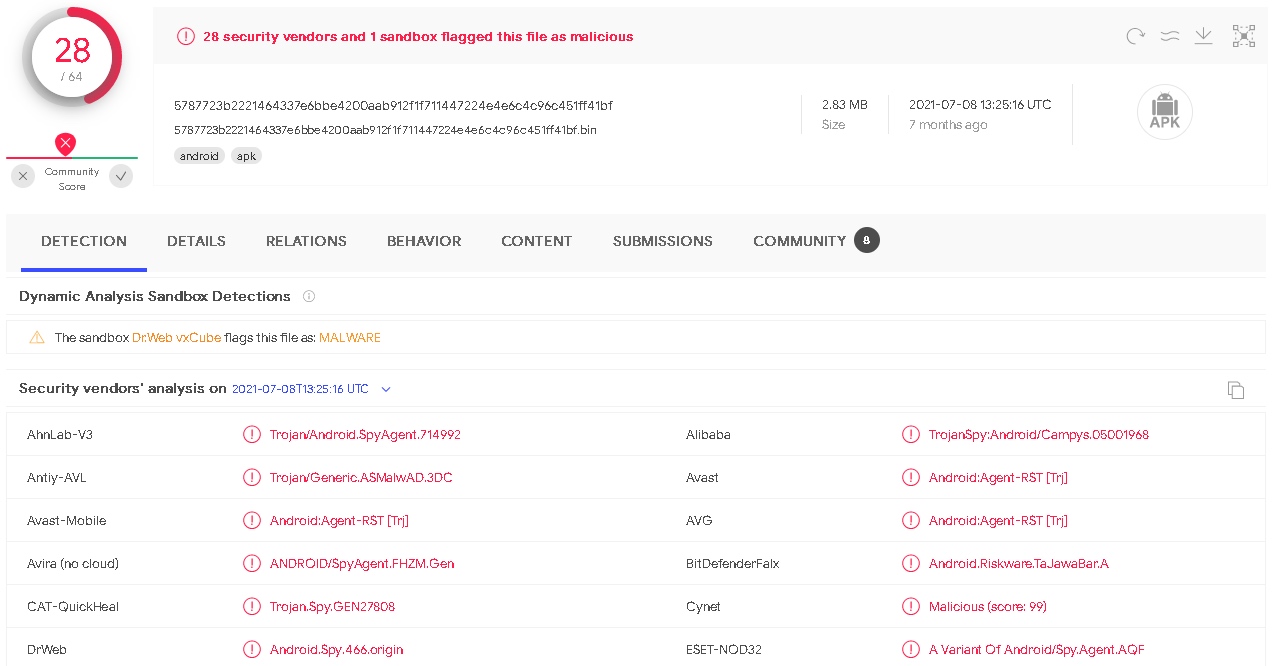Go to the COMMUNITY tab
The image size is (1273, 666).
pyautogui.click(x=799, y=241)
